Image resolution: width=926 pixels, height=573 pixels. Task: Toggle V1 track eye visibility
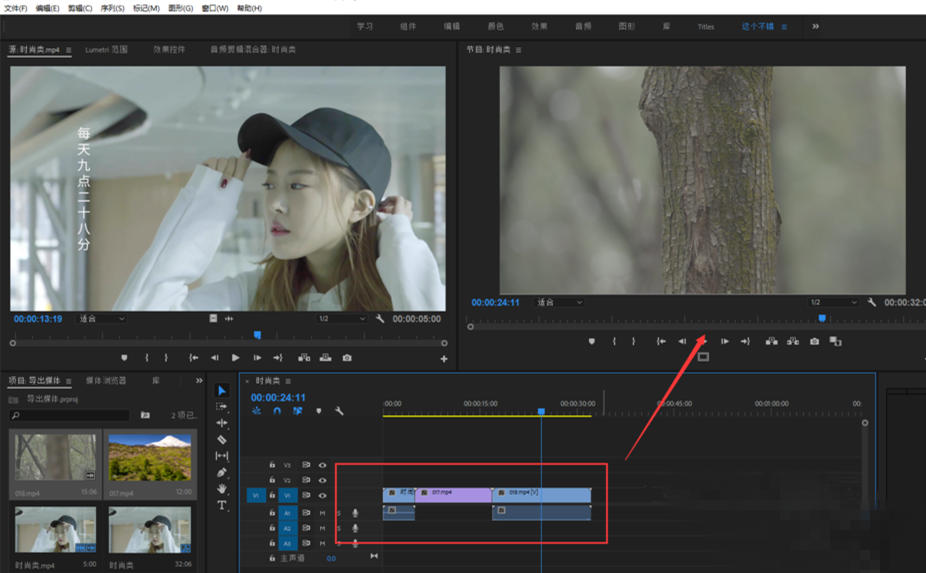pyautogui.click(x=323, y=495)
